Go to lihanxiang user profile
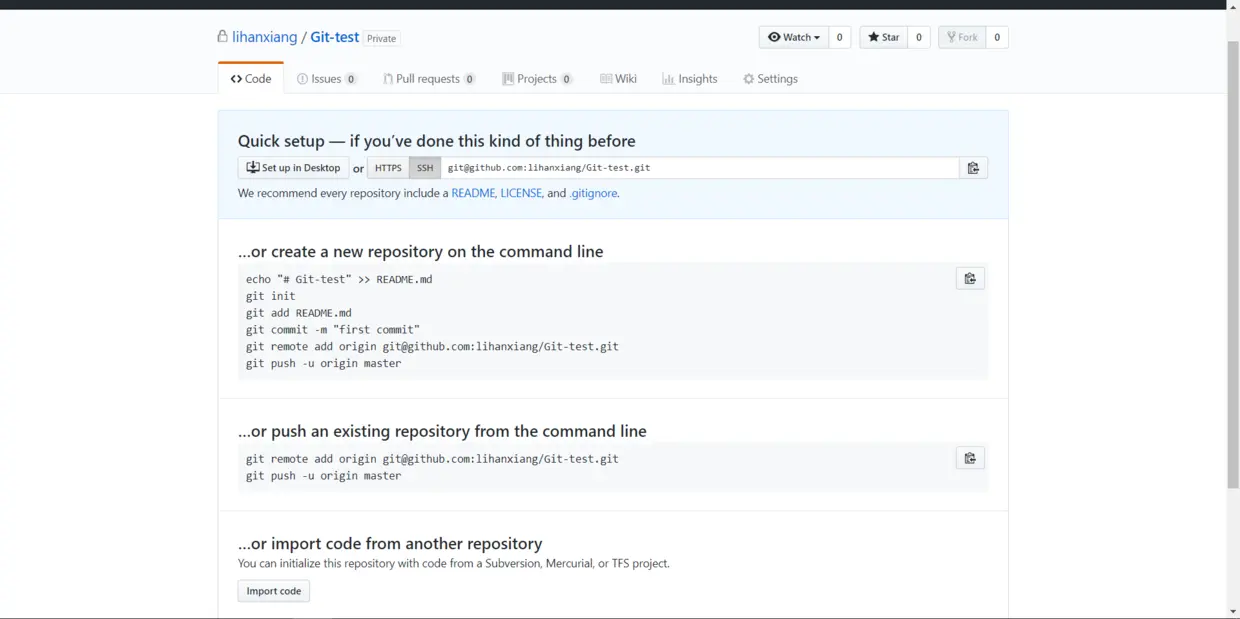1240x619 pixels. click(265, 37)
